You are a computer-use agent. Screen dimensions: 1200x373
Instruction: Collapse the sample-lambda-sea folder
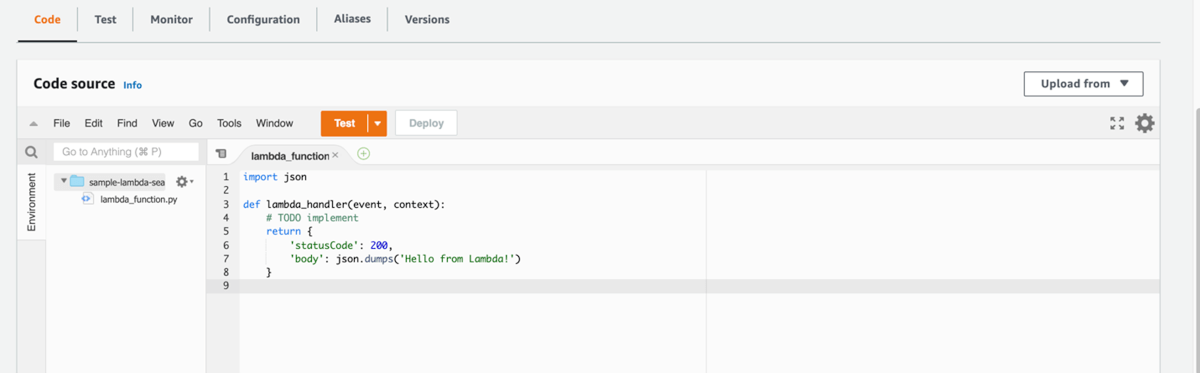click(63, 181)
